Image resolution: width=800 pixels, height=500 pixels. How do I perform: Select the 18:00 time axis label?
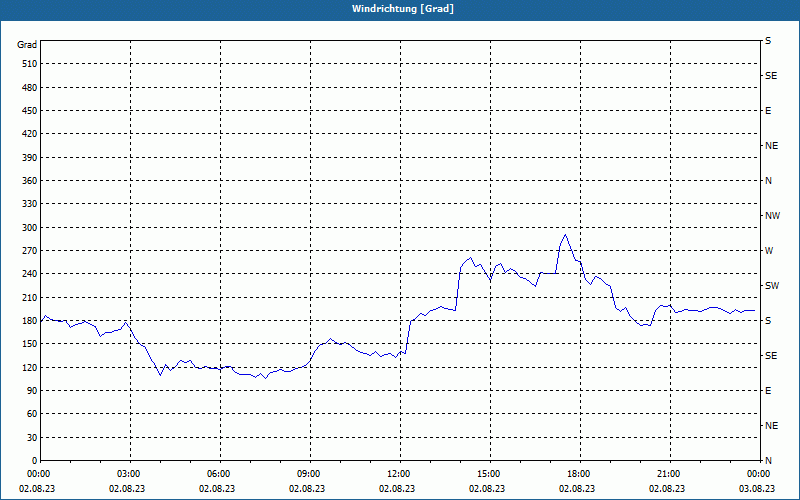coord(579,474)
